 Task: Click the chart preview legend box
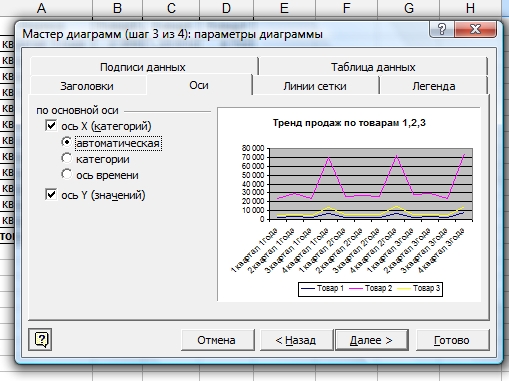click(370, 289)
